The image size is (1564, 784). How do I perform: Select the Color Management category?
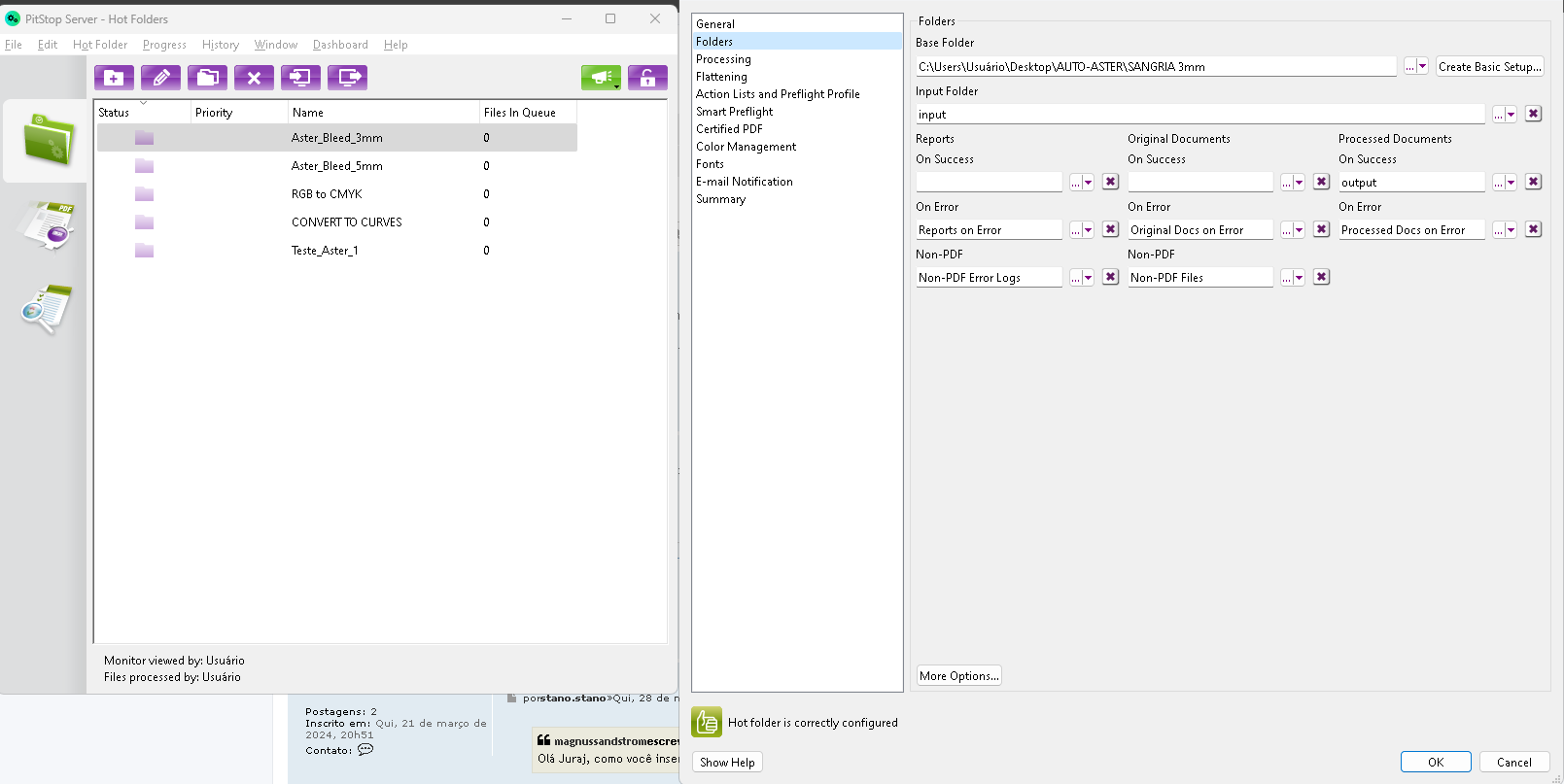pyautogui.click(x=797, y=147)
